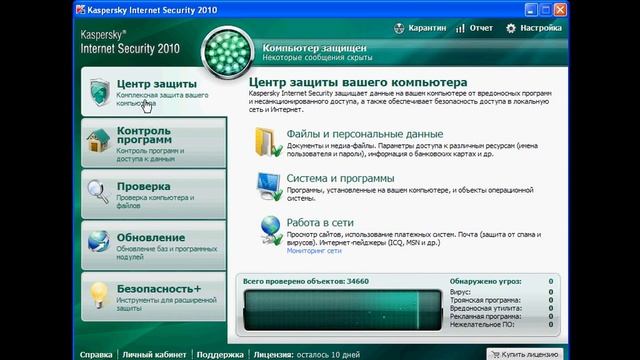
Task: Open Файлы и персональные данные heading
Action: click(x=364, y=134)
